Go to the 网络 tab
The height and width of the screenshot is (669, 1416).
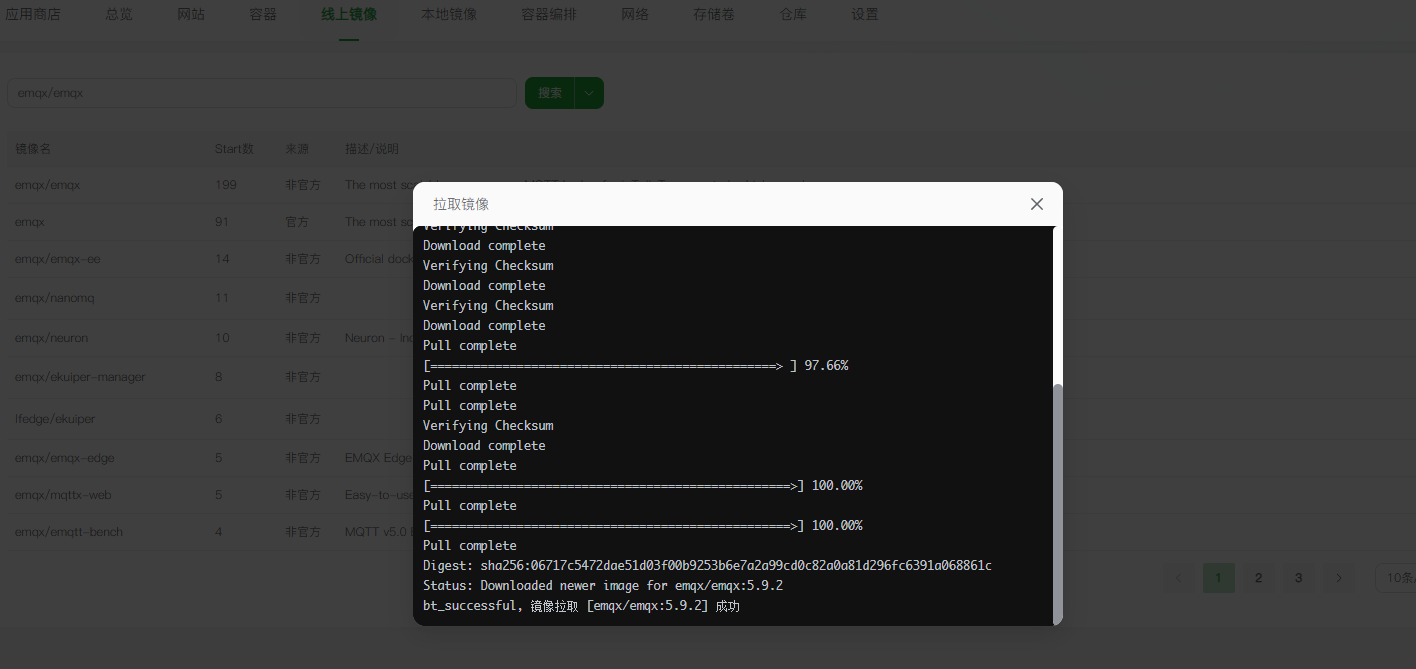click(x=635, y=14)
